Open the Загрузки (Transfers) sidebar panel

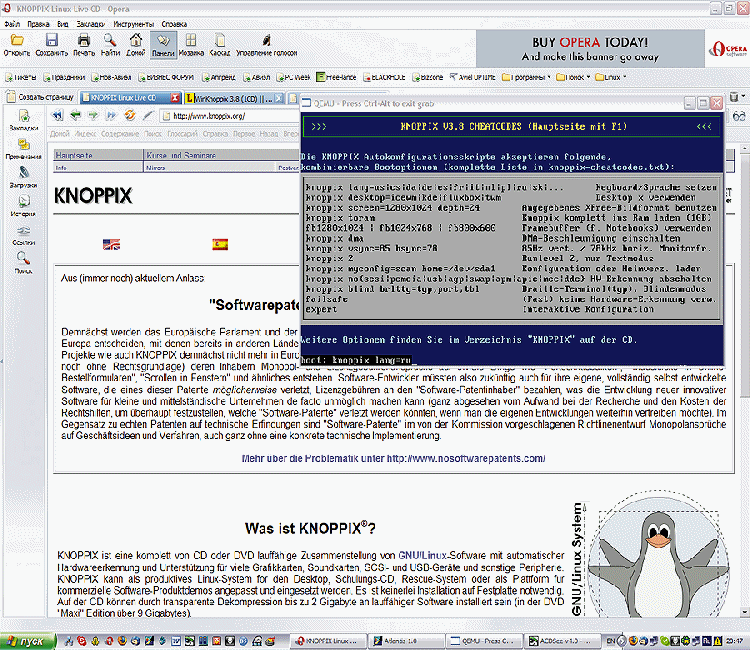pyautogui.click(x=23, y=177)
